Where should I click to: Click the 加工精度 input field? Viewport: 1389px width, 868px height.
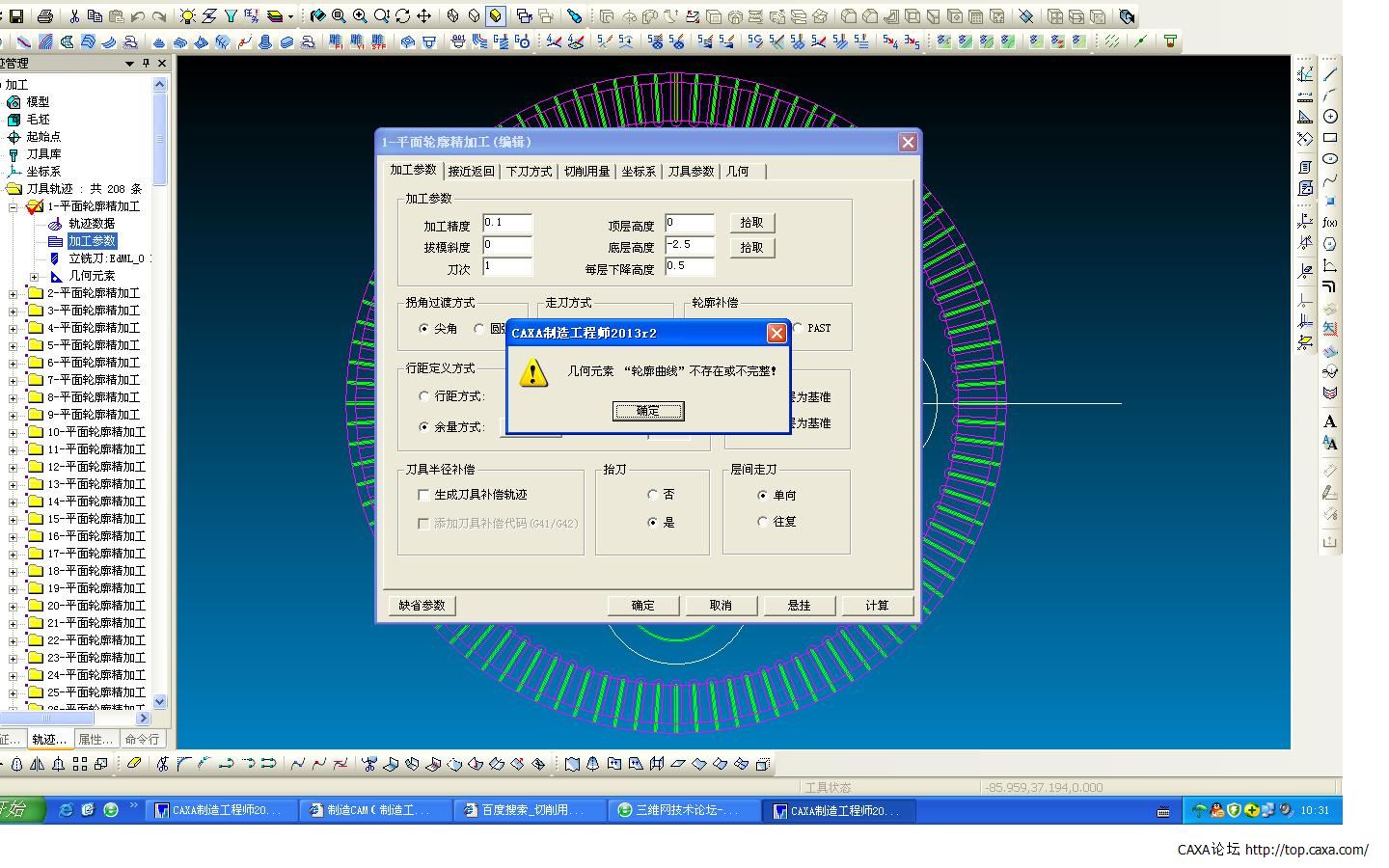pyautogui.click(x=507, y=224)
